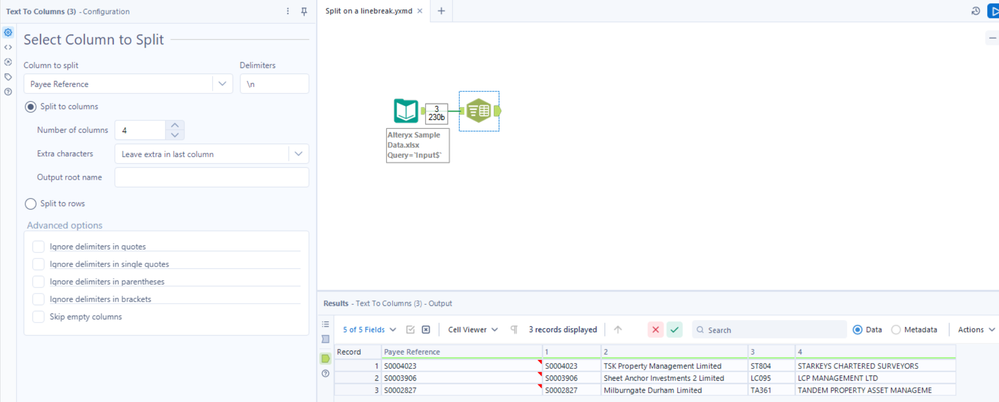Click the green checkmark apply button
The height and width of the screenshot is (402, 999).
[675, 330]
